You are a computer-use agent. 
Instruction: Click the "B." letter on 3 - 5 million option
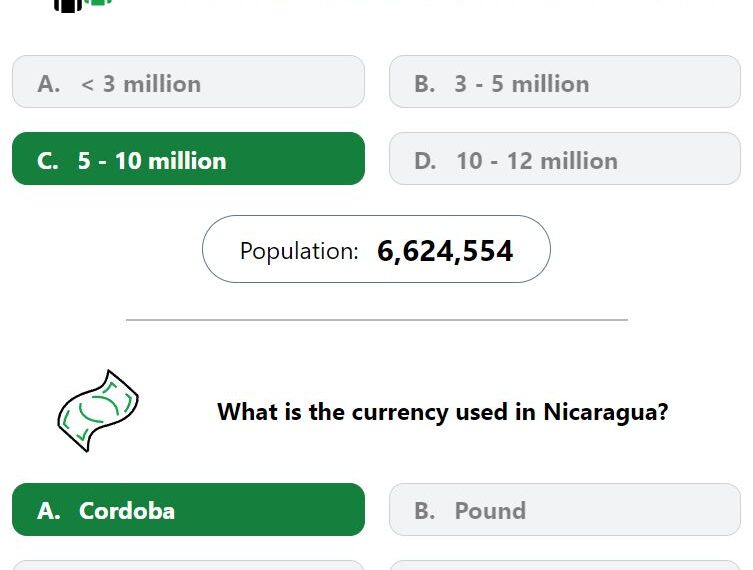(x=425, y=84)
